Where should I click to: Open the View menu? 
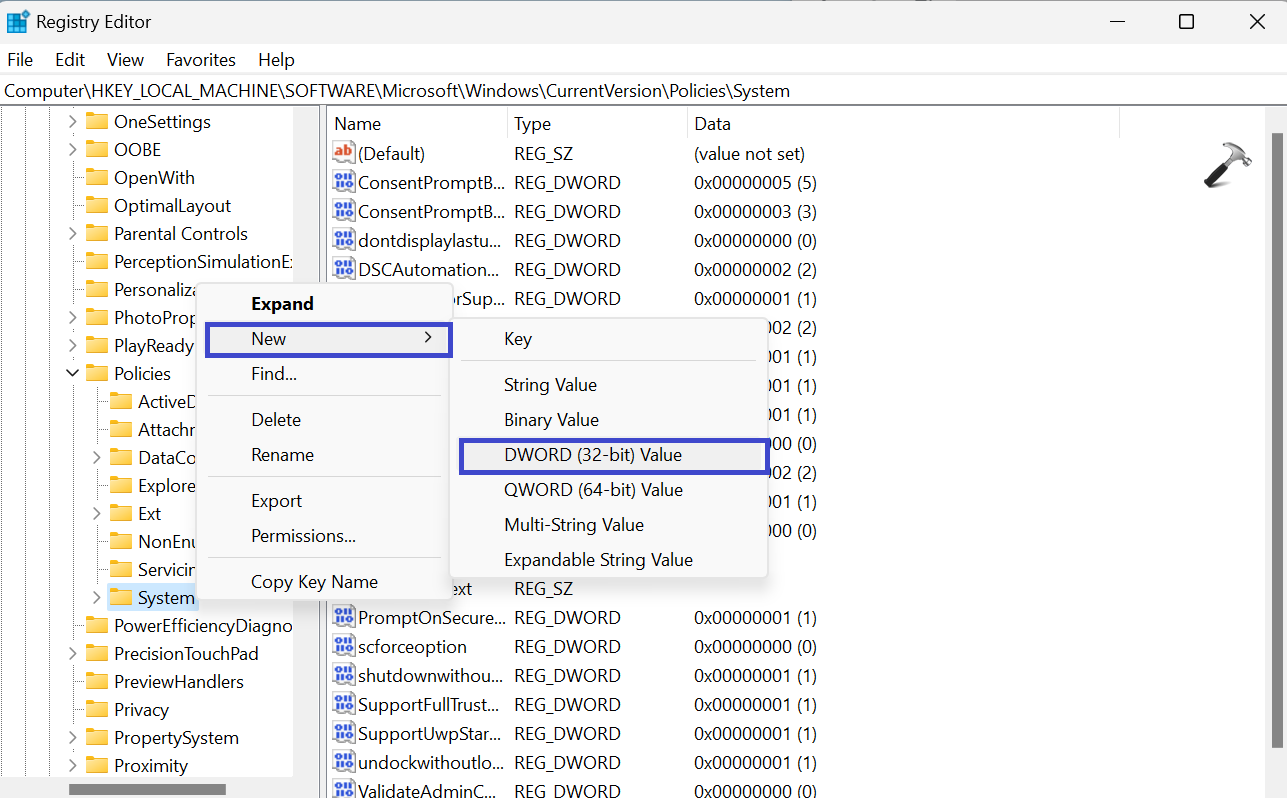tap(126, 60)
